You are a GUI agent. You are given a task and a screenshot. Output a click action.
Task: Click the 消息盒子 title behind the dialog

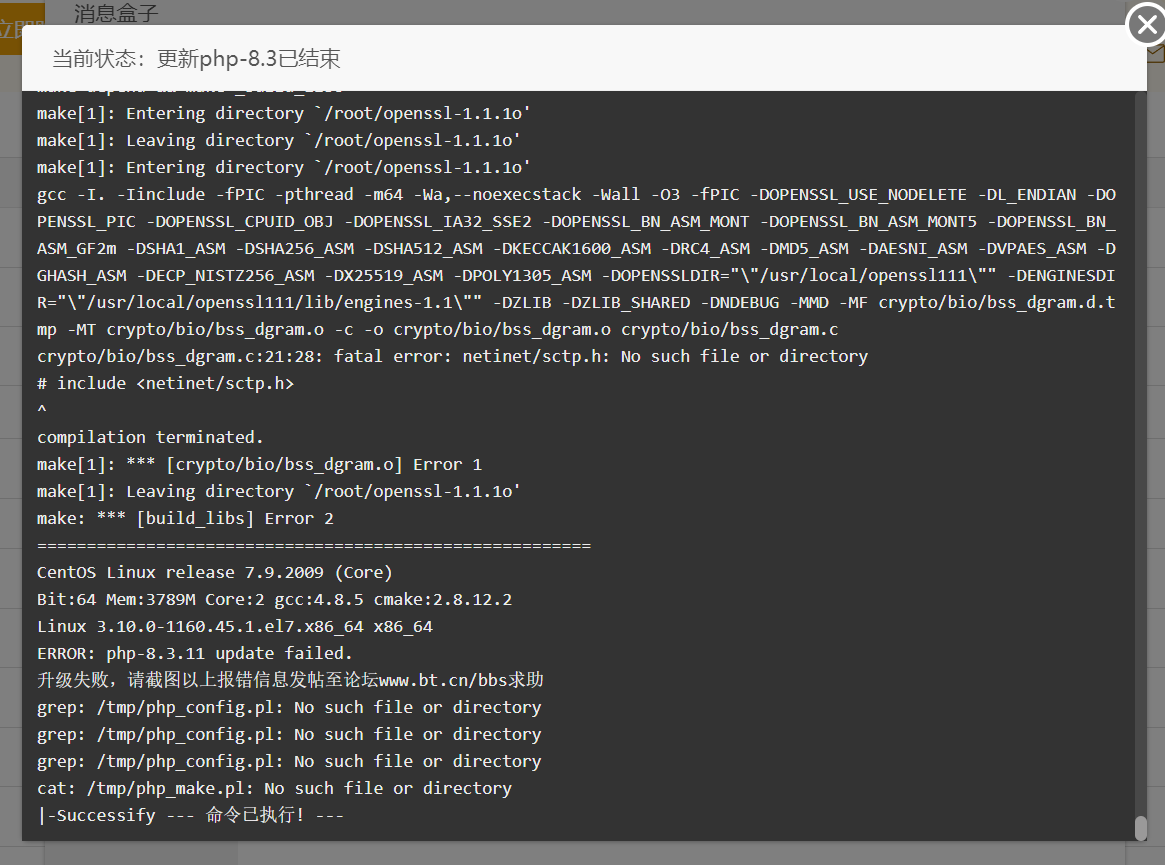click(x=116, y=13)
